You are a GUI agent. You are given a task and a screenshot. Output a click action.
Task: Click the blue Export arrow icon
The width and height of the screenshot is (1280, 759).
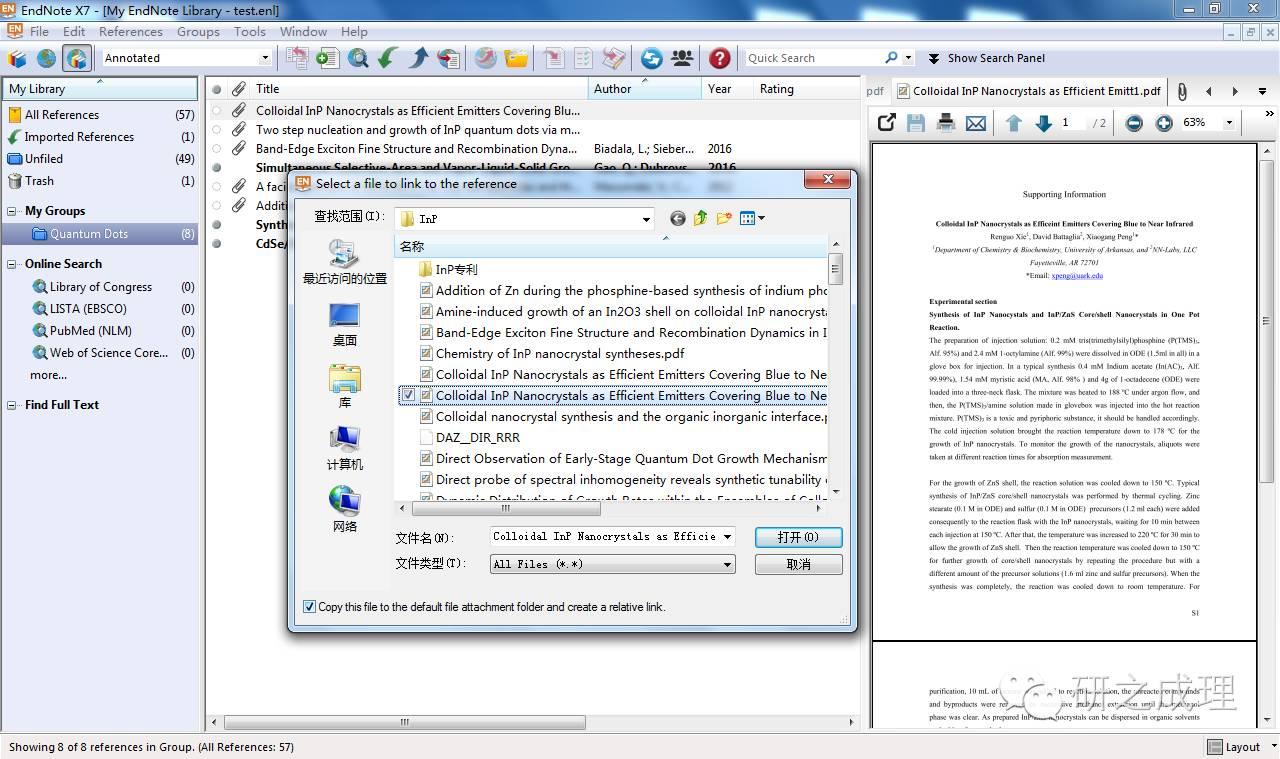[418, 58]
